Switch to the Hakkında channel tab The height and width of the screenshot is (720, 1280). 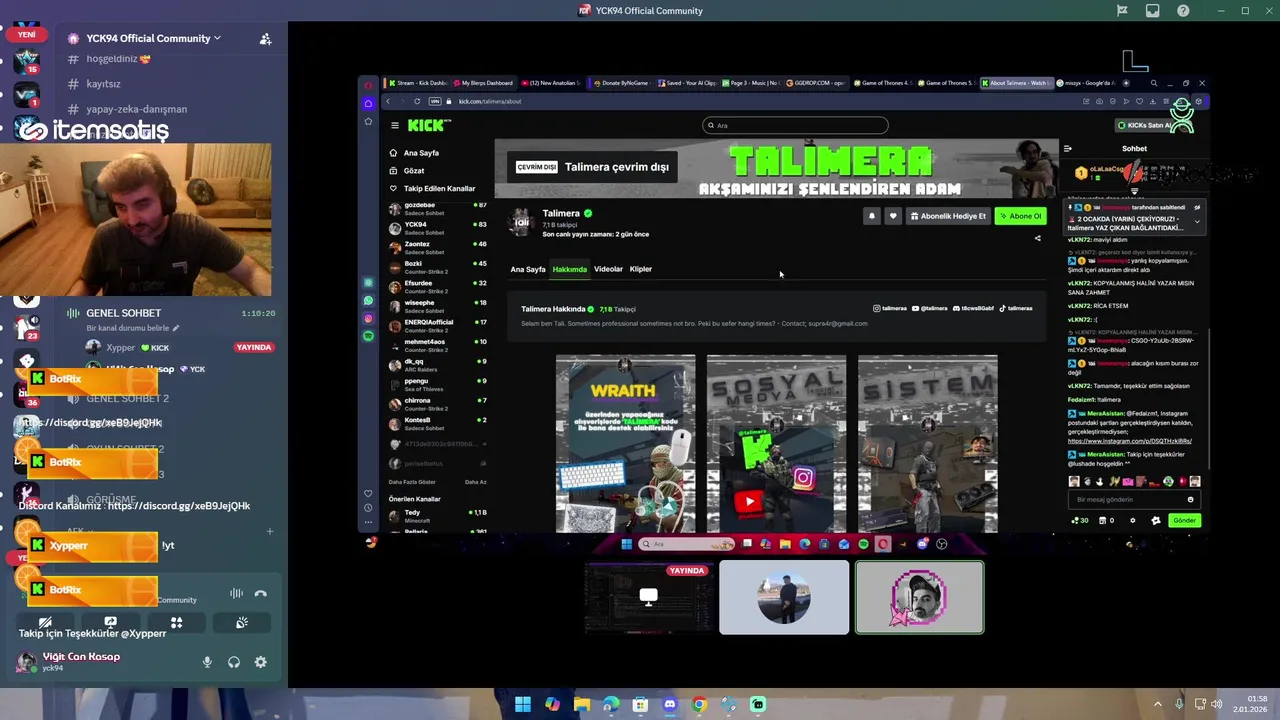[570, 269]
